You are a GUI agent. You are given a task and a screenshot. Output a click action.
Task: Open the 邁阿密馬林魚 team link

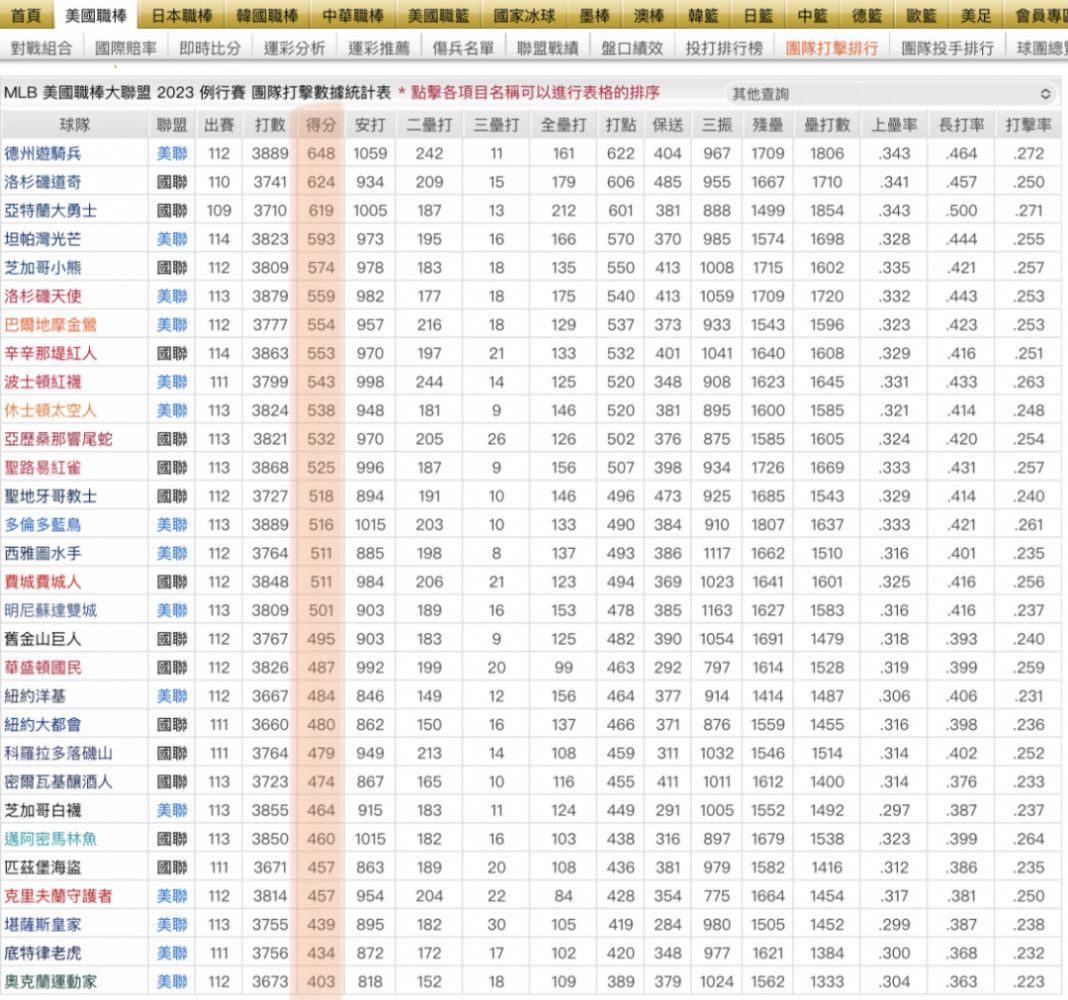tap(50, 839)
